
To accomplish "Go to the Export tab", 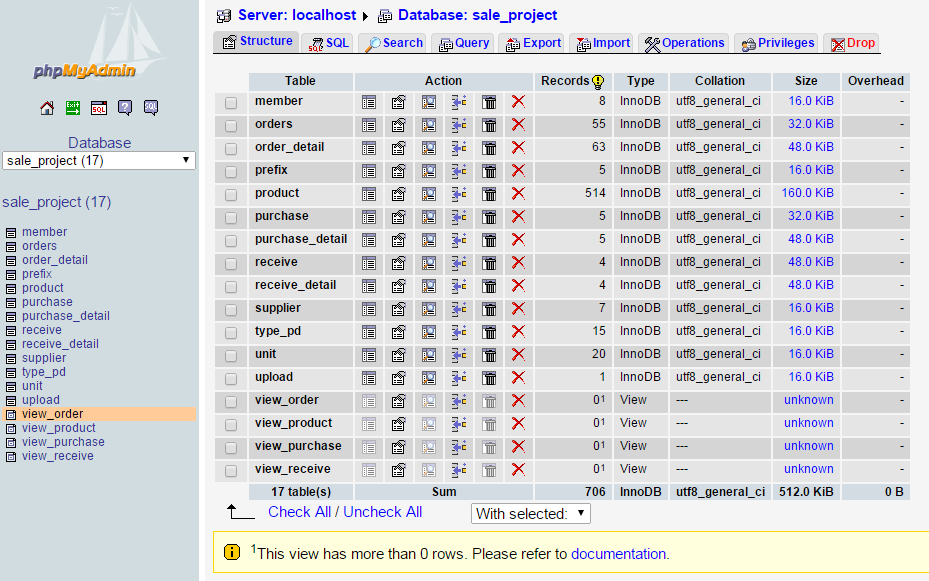I will click(533, 43).
